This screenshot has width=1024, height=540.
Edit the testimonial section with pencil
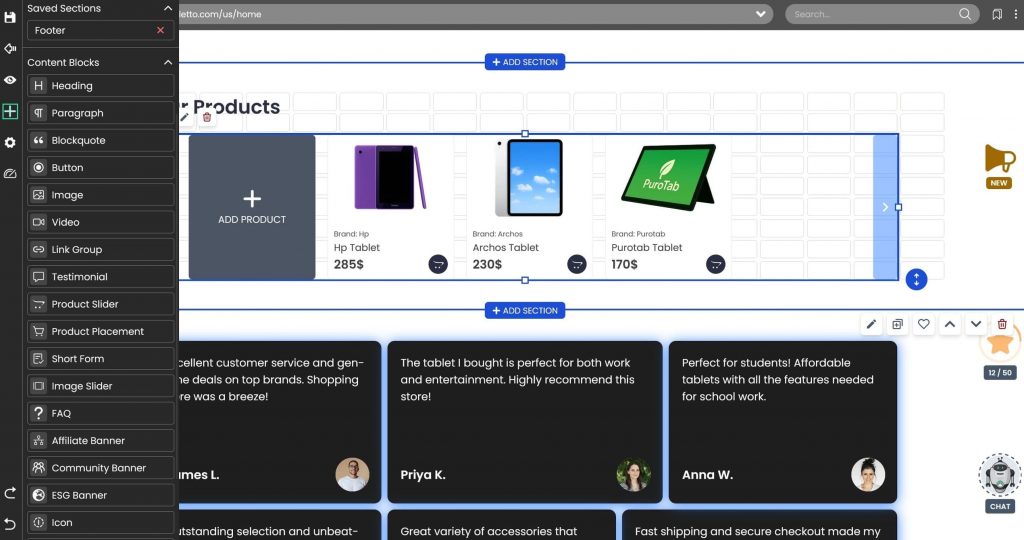[x=871, y=325]
